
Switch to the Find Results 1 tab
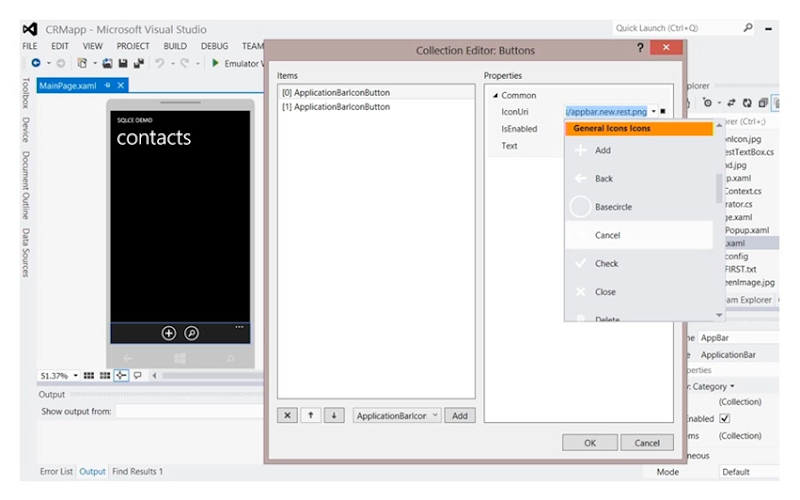[137, 471]
